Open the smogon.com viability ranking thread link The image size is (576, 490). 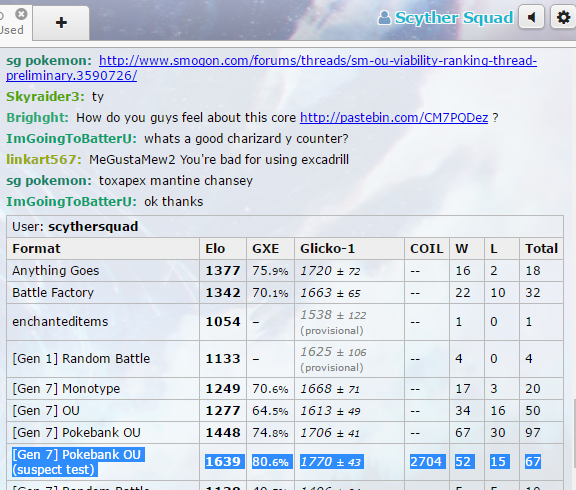pyautogui.click(x=271, y=68)
